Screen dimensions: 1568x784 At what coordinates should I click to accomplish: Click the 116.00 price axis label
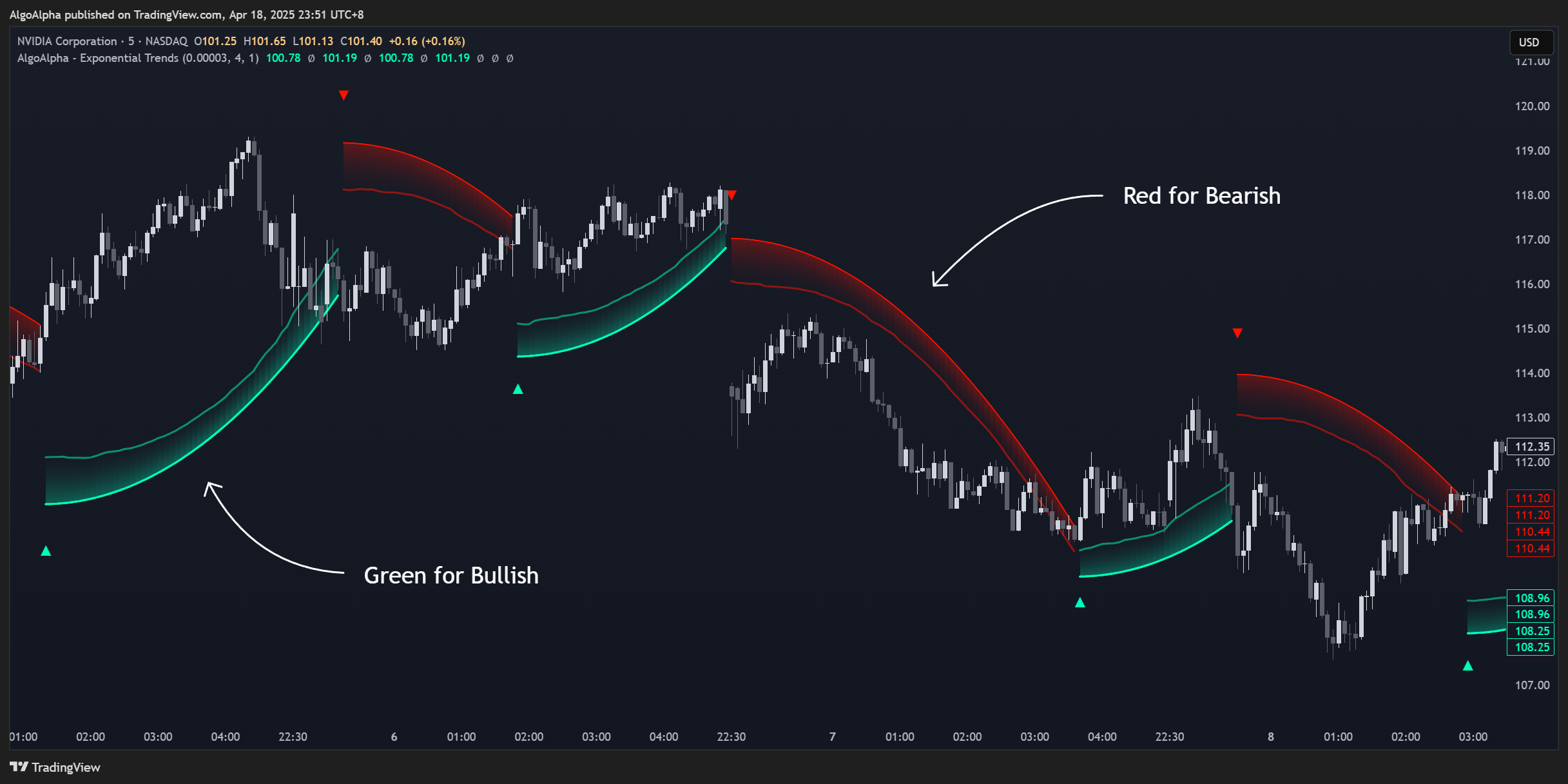[1532, 284]
